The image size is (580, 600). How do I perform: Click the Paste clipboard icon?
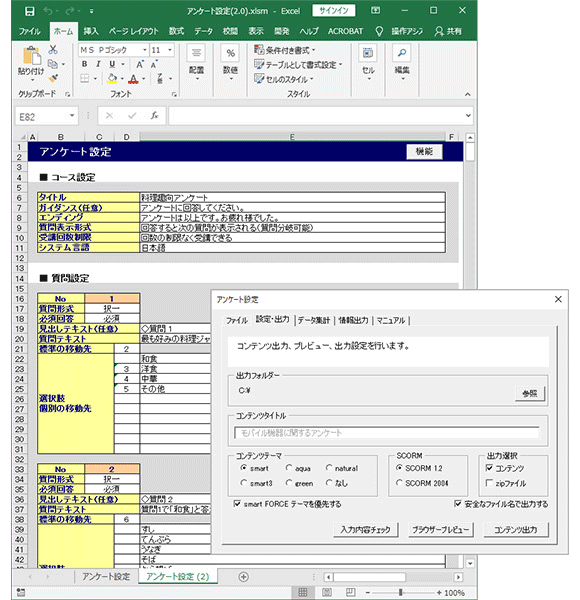pos(31,56)
